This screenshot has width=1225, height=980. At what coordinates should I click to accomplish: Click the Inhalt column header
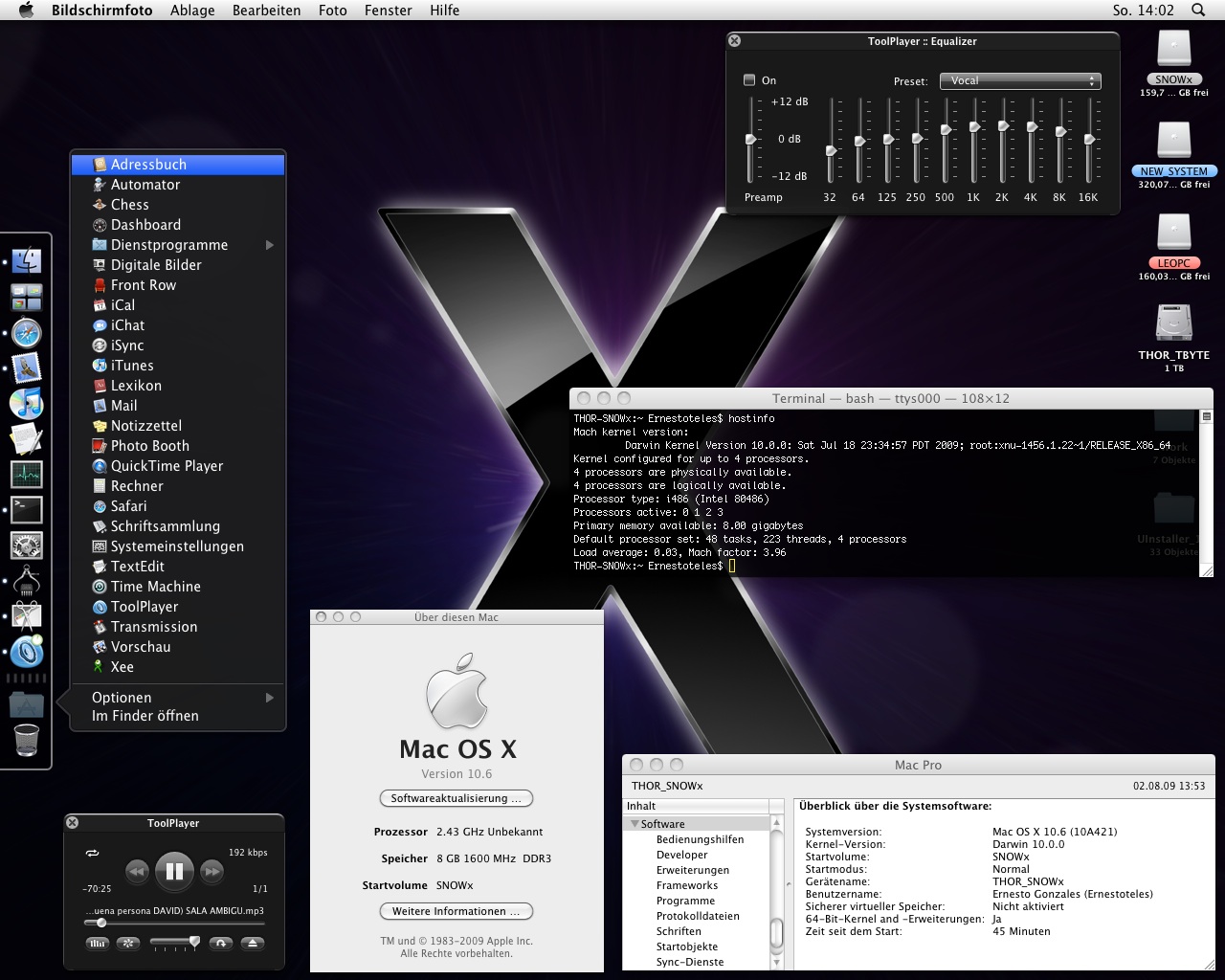tap(696, 806)
